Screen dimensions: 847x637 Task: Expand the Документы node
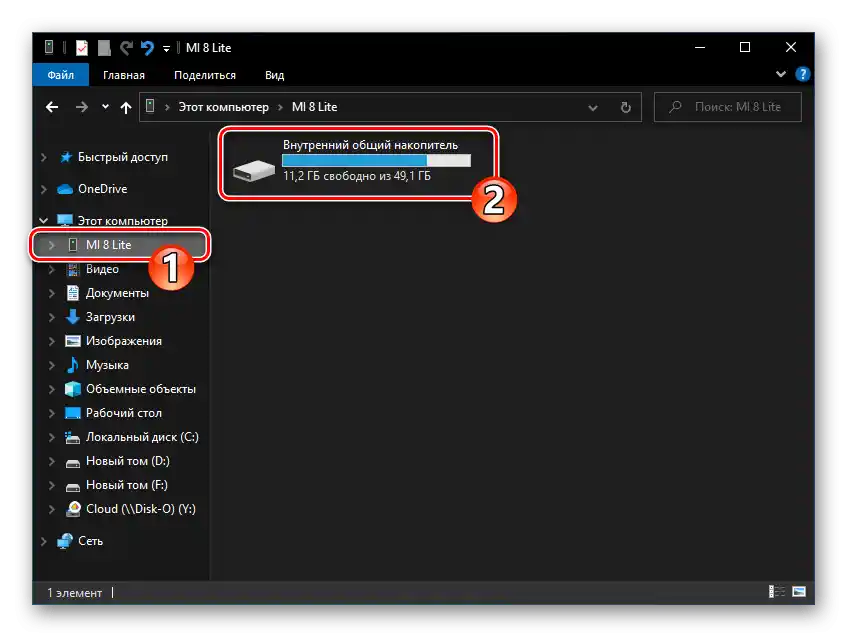[52, 293]
